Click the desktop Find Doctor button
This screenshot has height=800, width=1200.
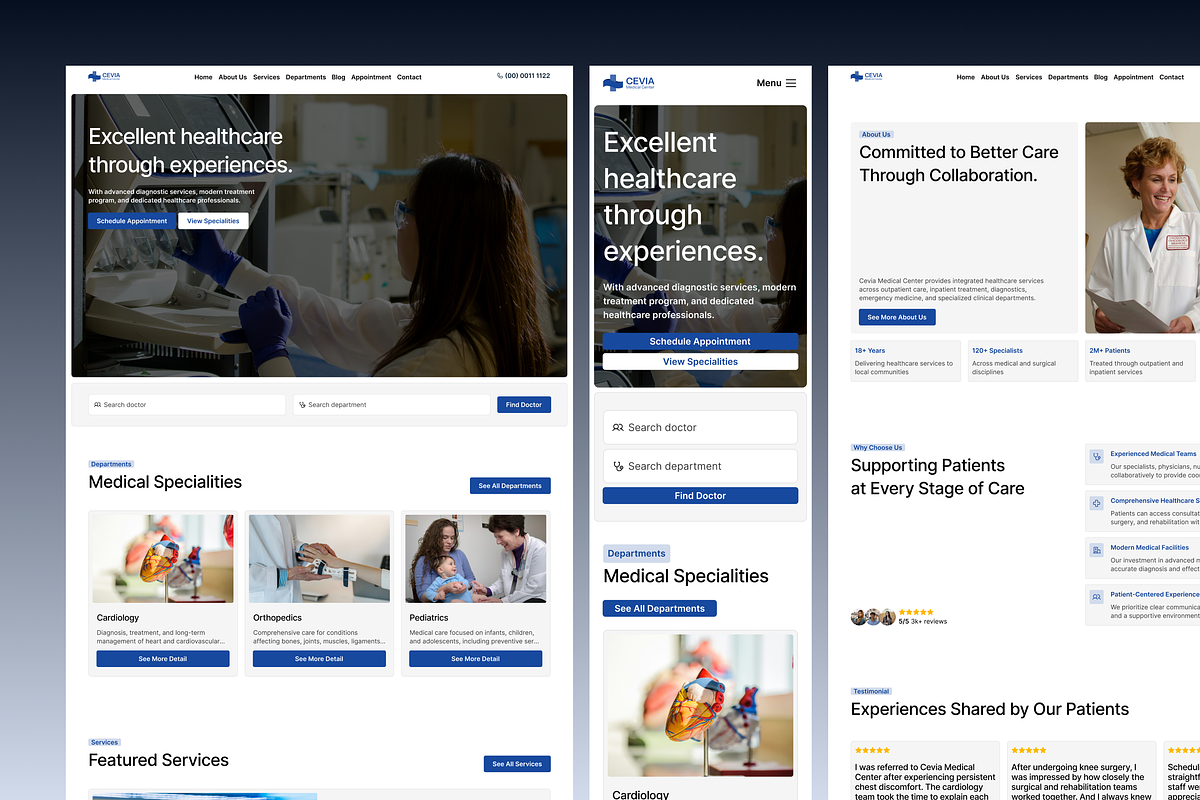pyautogui.click(x=524, y=405)
